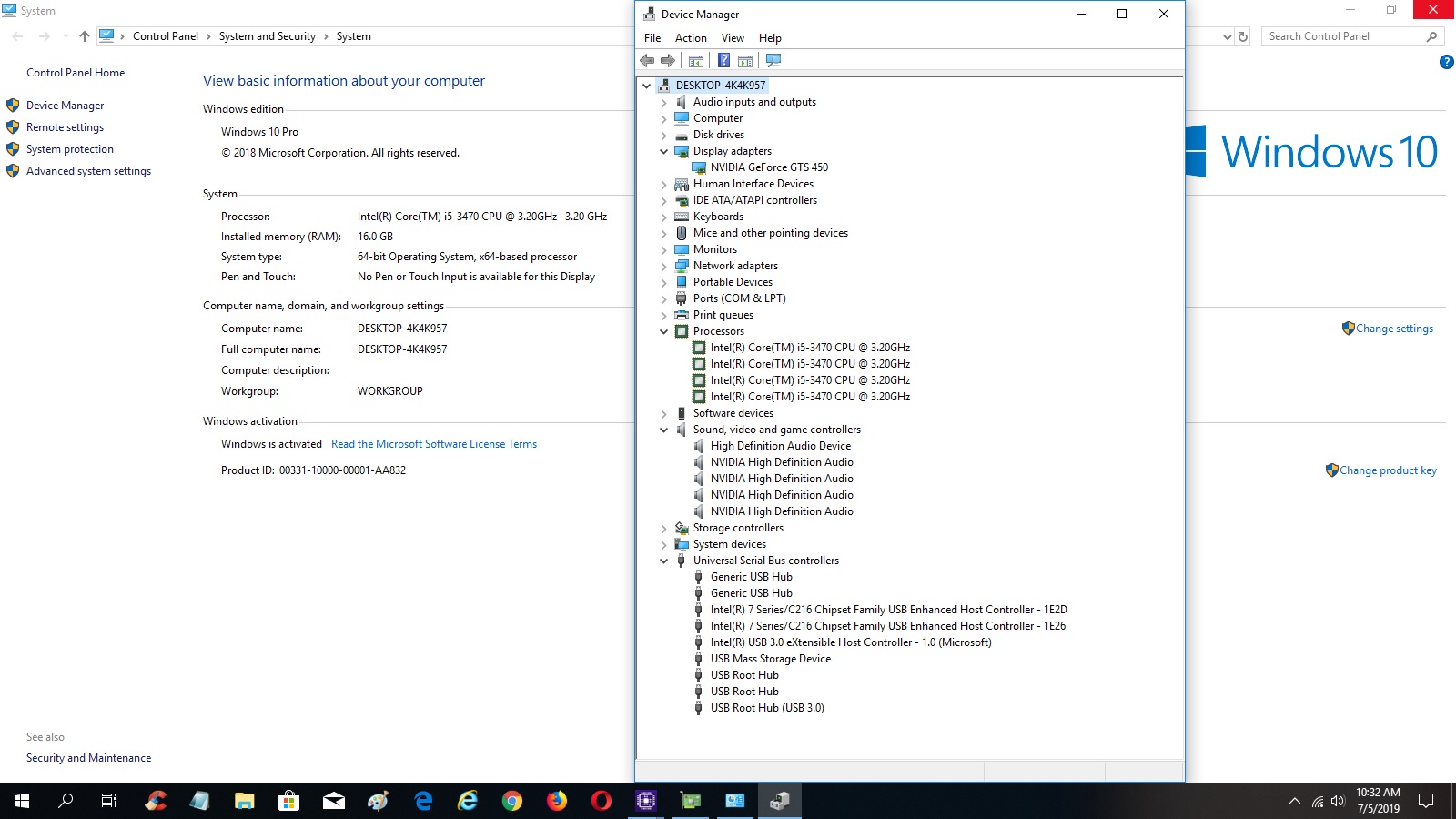
Task: Open the View menu in Device Manager
Action: 733,38
